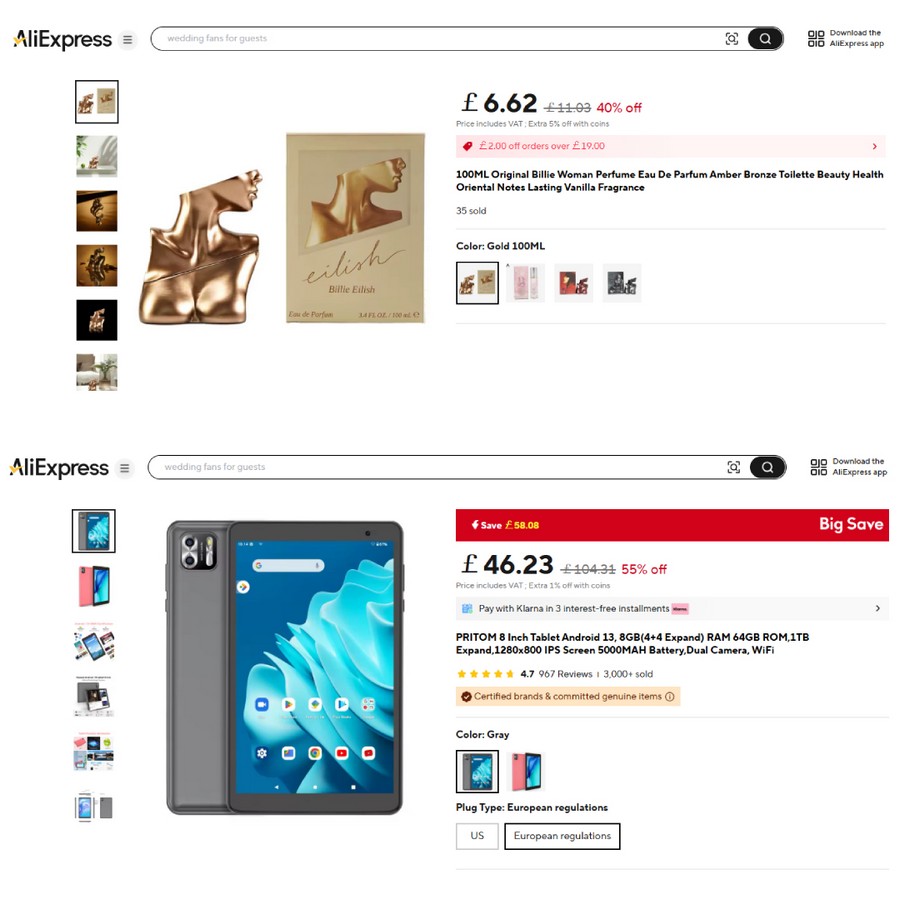Open the 967 Reviews link
The image size is (900, 900).
point(565,674)
